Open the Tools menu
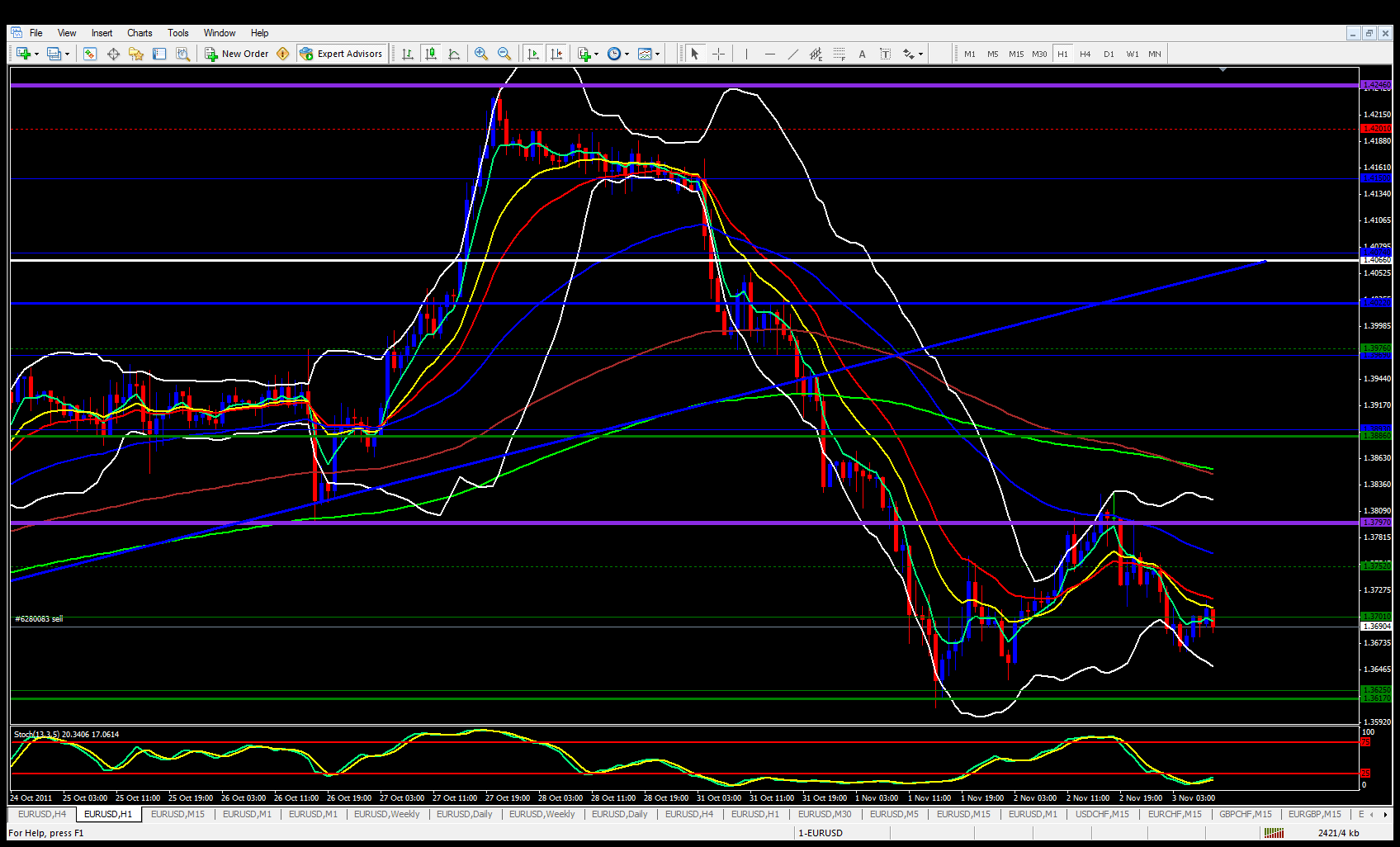The height and width of the screenshot is (847, 1400). click(178, 33)
